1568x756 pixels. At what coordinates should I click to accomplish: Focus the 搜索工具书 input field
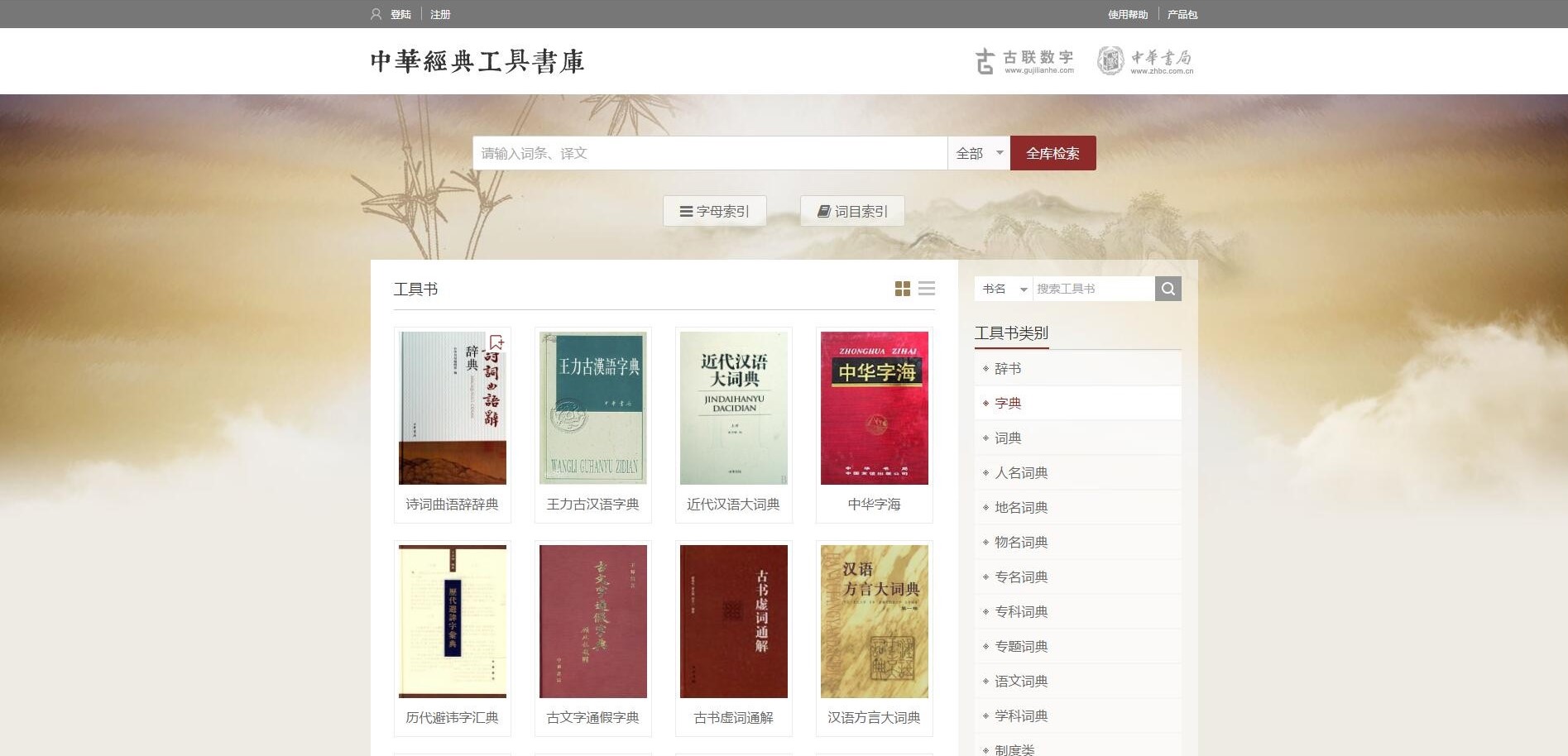[x=1094, y=289]
